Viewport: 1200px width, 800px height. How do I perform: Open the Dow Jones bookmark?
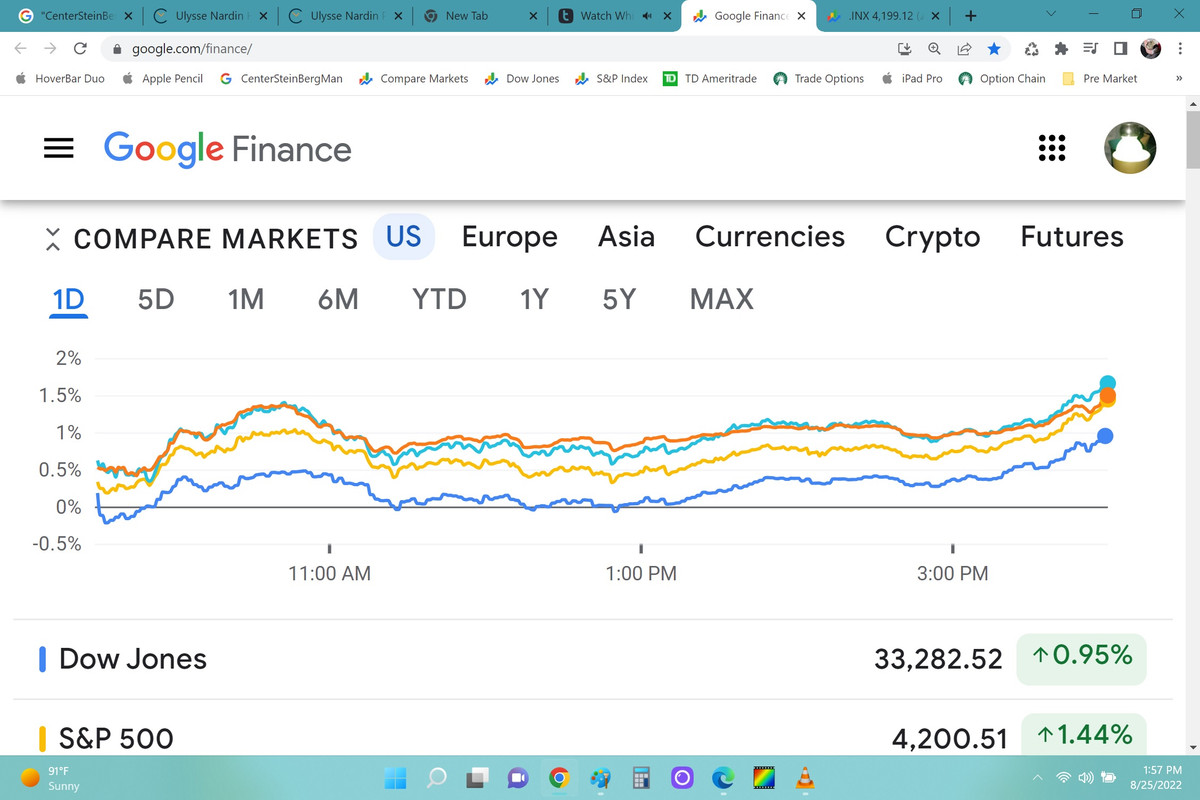click(x=521, y=78)
